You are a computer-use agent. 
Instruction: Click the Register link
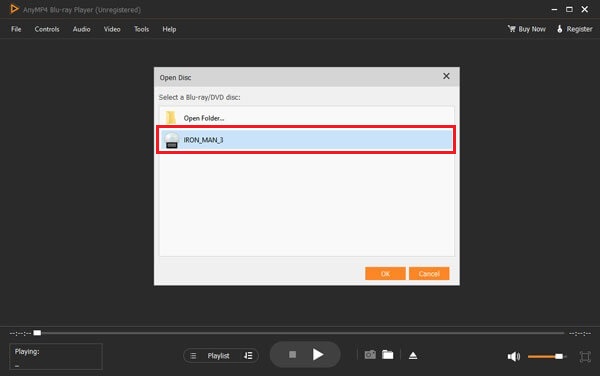pos(574,29)
